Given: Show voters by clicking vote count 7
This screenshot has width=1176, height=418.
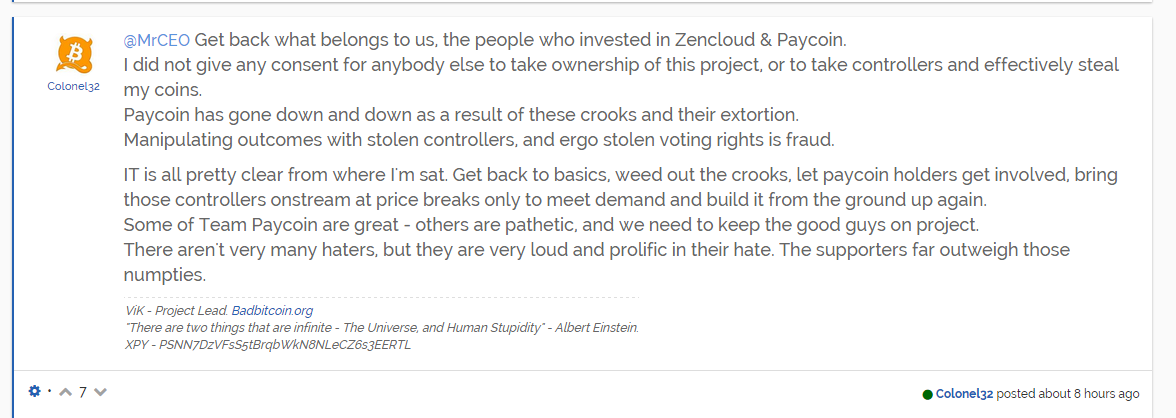Looking at the screenshot, I should [x=83, y=392].
